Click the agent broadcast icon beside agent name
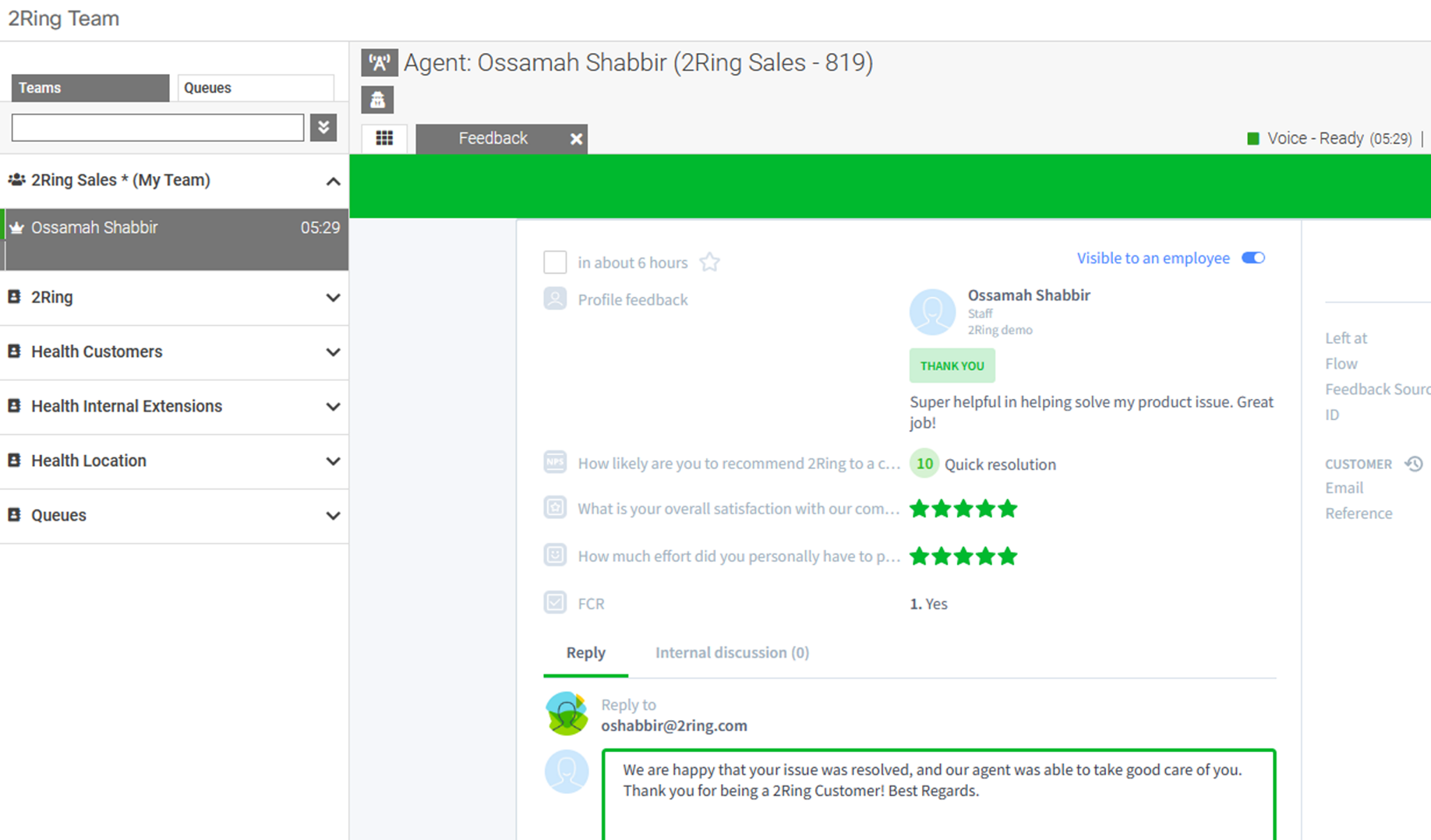 tap(380, 62)
